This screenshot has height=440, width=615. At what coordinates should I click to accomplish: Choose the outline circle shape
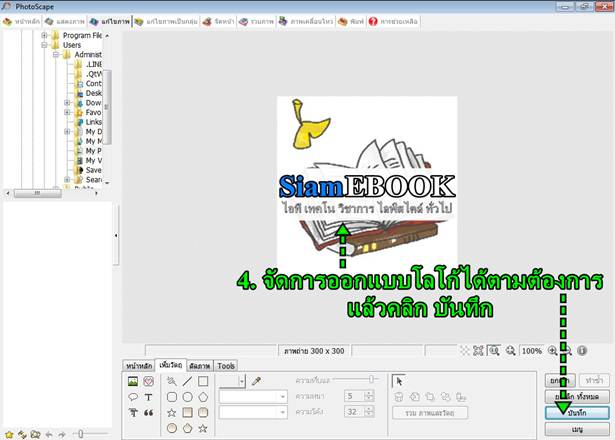(187, 397)
